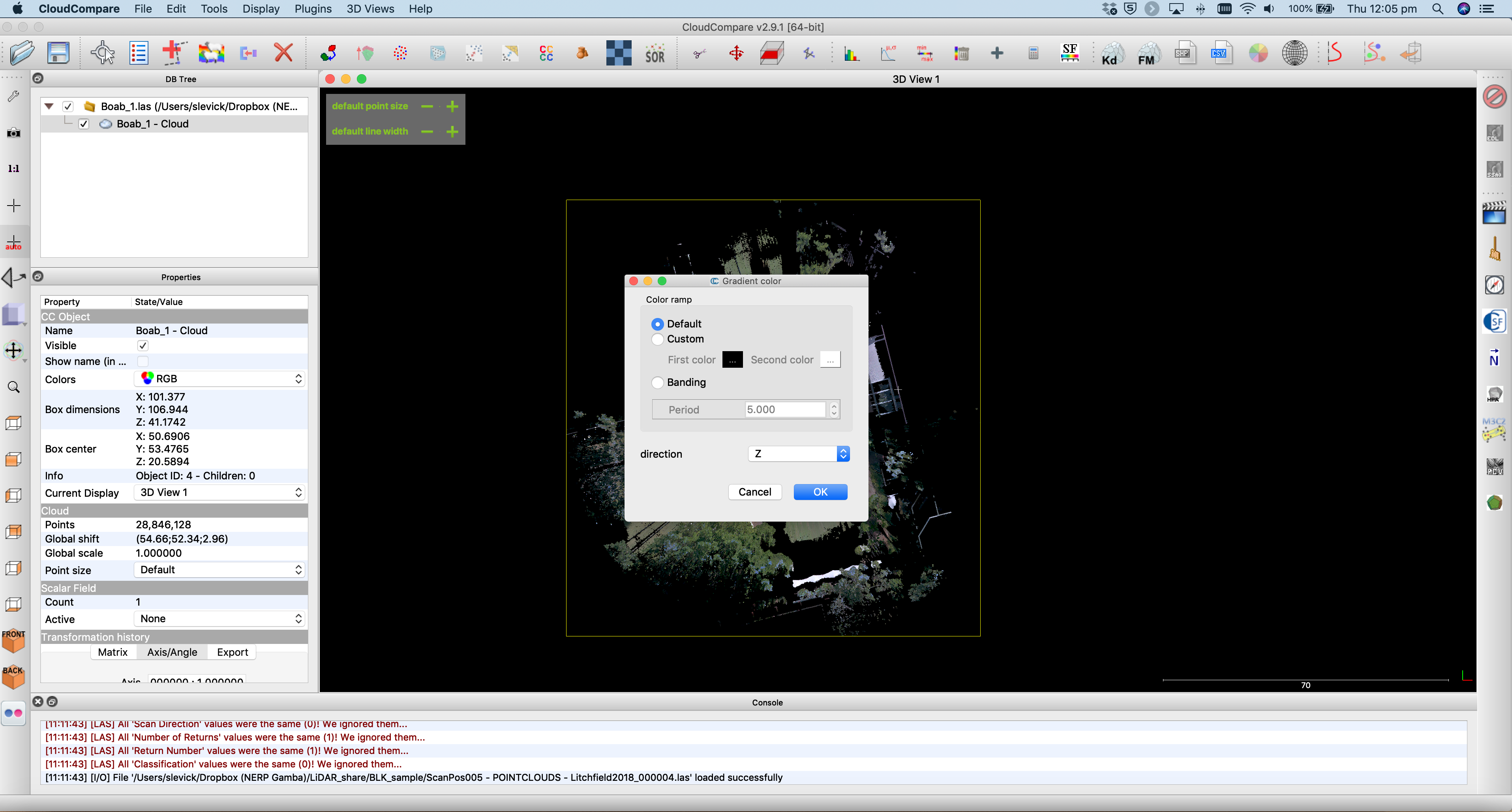Open macOS Spotlight search icon
Viewport: 1512px width, 812px height.
coord(1437,9)
